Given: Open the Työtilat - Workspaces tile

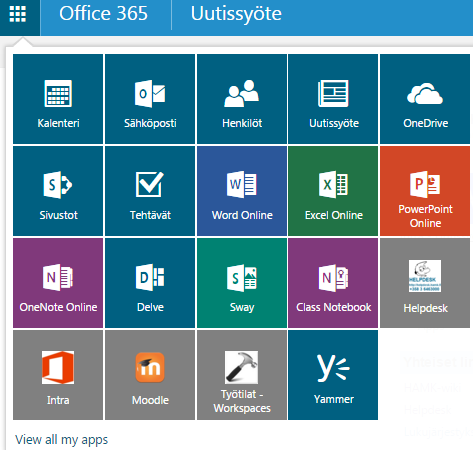Looking at the screenshot, I should (242, 375).
